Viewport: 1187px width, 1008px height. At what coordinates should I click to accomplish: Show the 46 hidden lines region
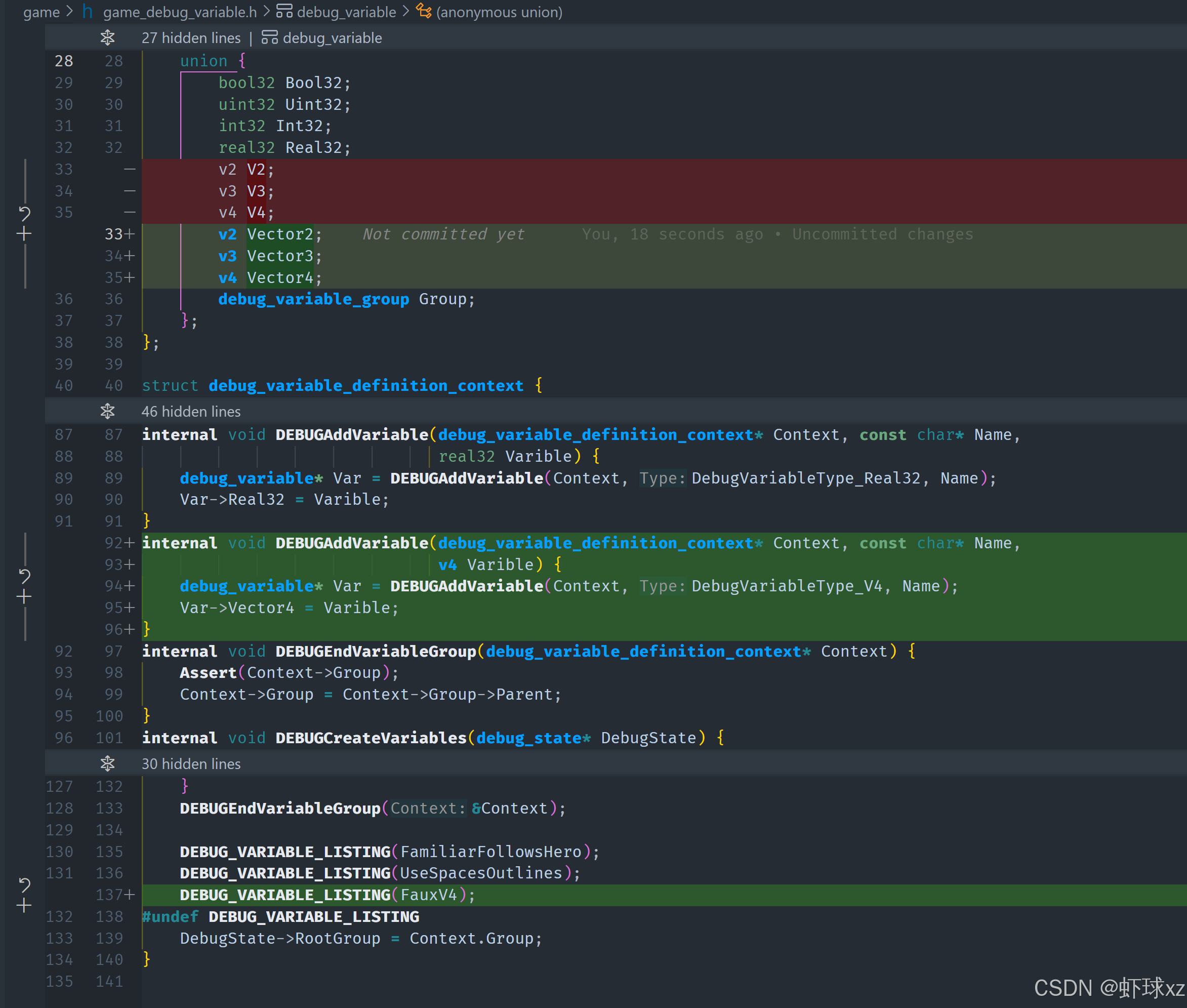point(107,411)
